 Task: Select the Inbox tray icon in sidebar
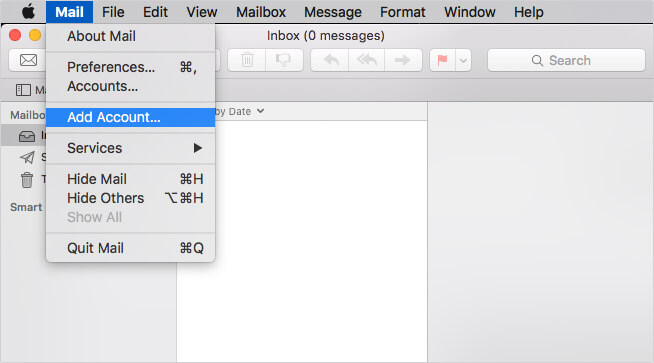[x=27, y=136]
